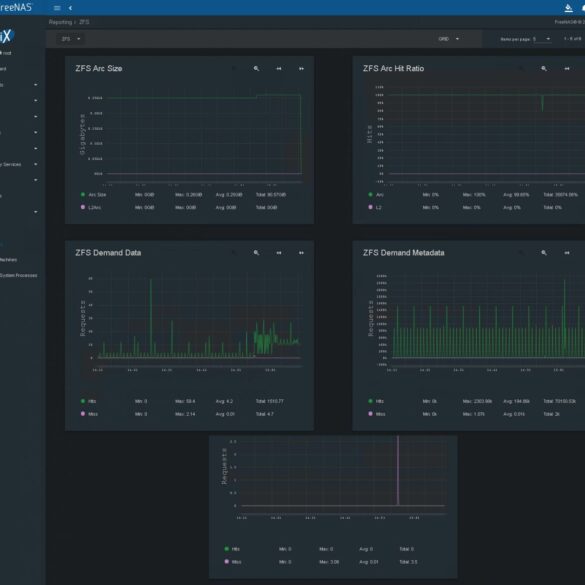This screenshot has width=585, height=585.
Task: Click the ZFS Arc Size card title
Action: coord(99,69)
